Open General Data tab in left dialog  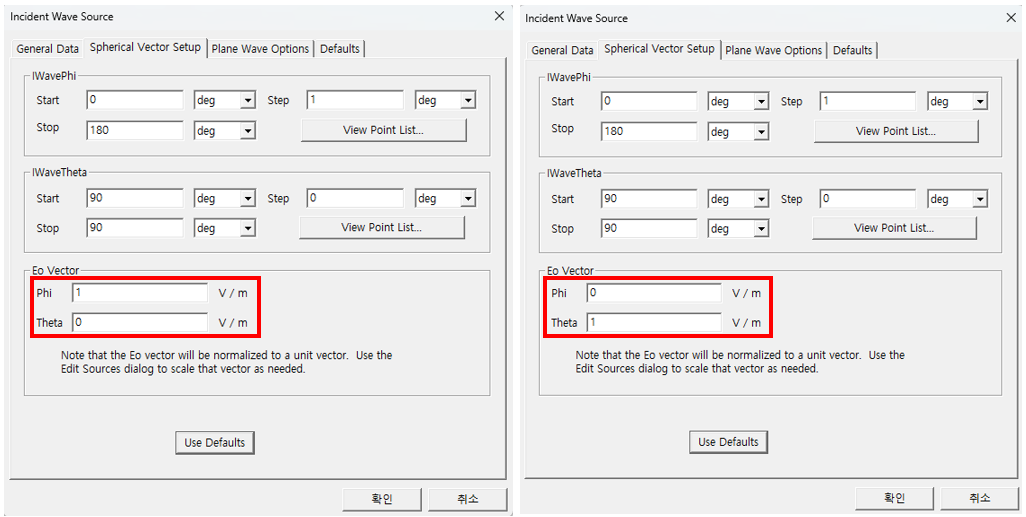[x=48, y=48]
